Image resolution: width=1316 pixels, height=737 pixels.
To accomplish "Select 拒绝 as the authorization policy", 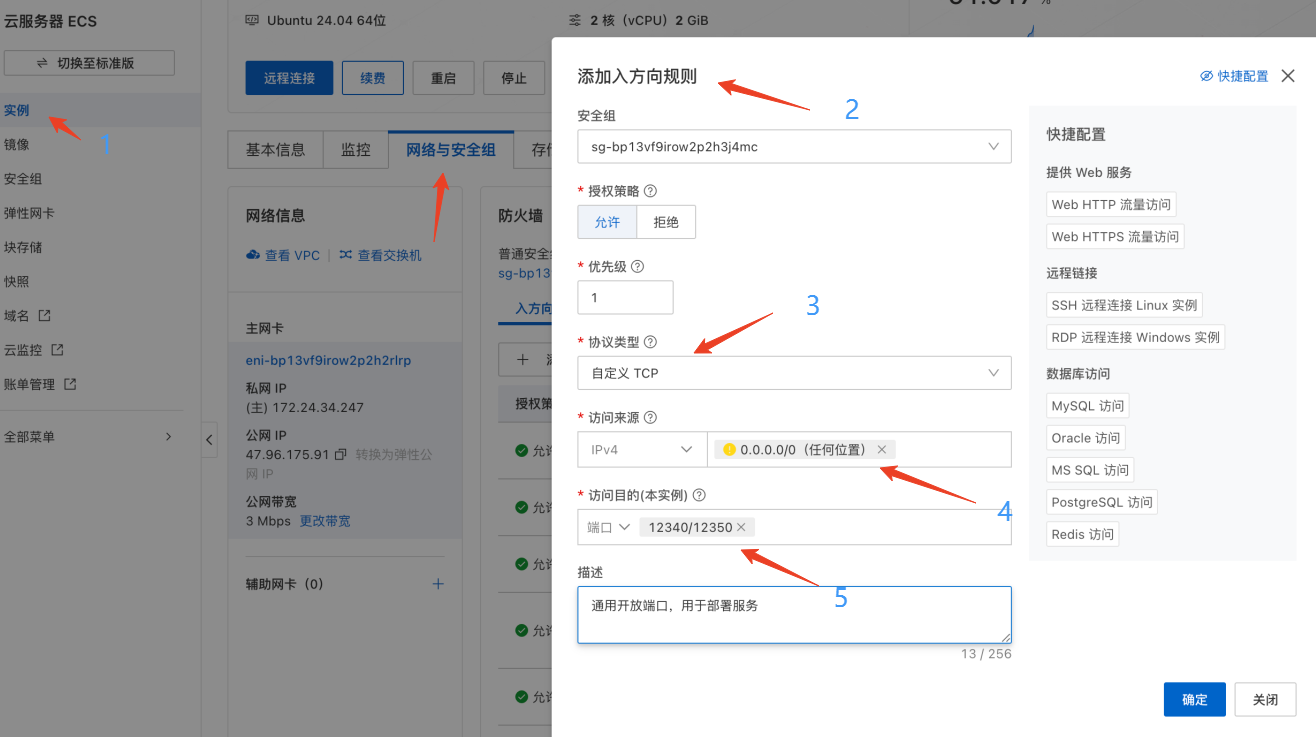I will point(666,221).
